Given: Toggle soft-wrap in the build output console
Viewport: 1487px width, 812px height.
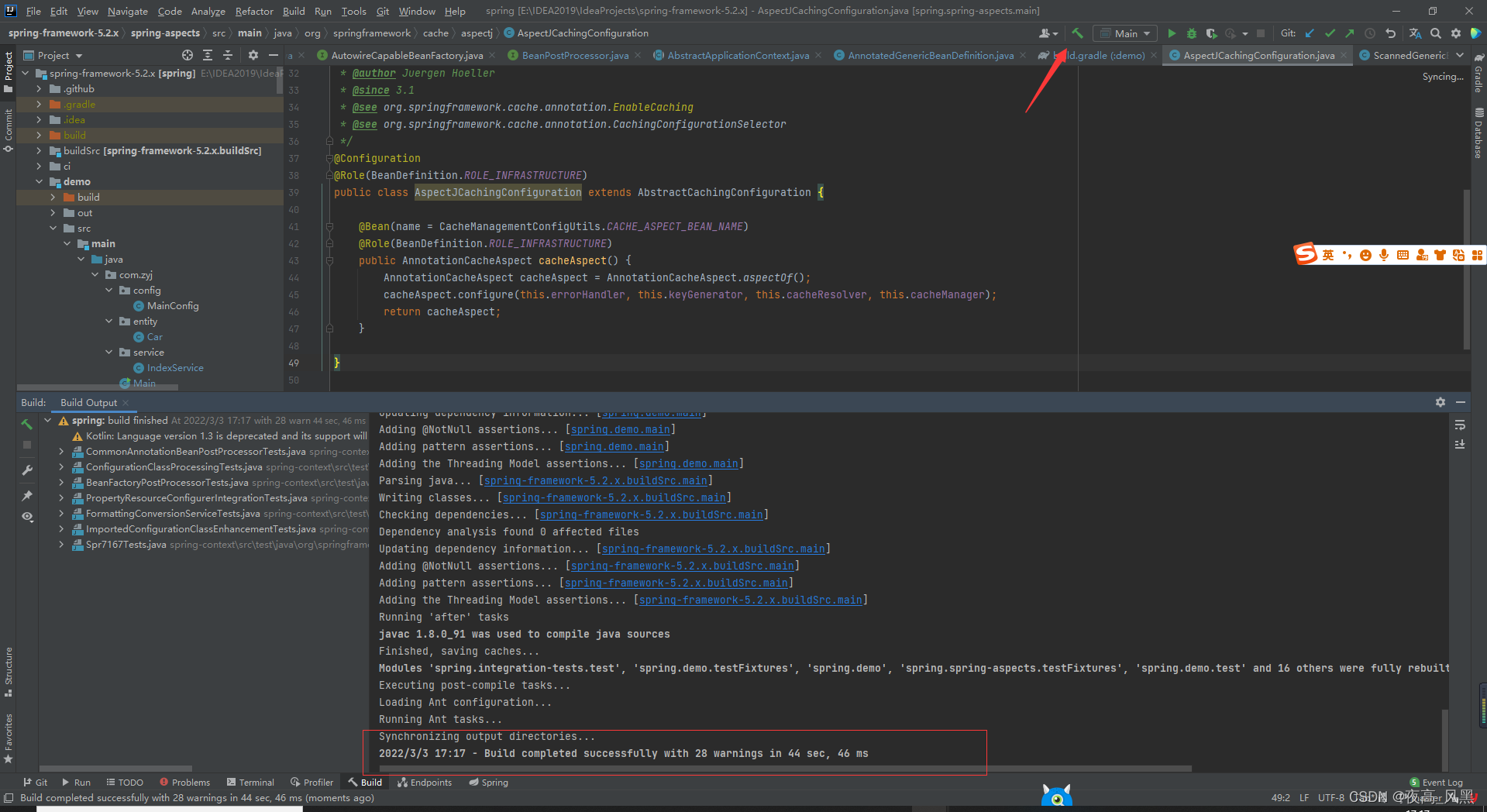Looking at the screenshot, I should point(1460,425).
